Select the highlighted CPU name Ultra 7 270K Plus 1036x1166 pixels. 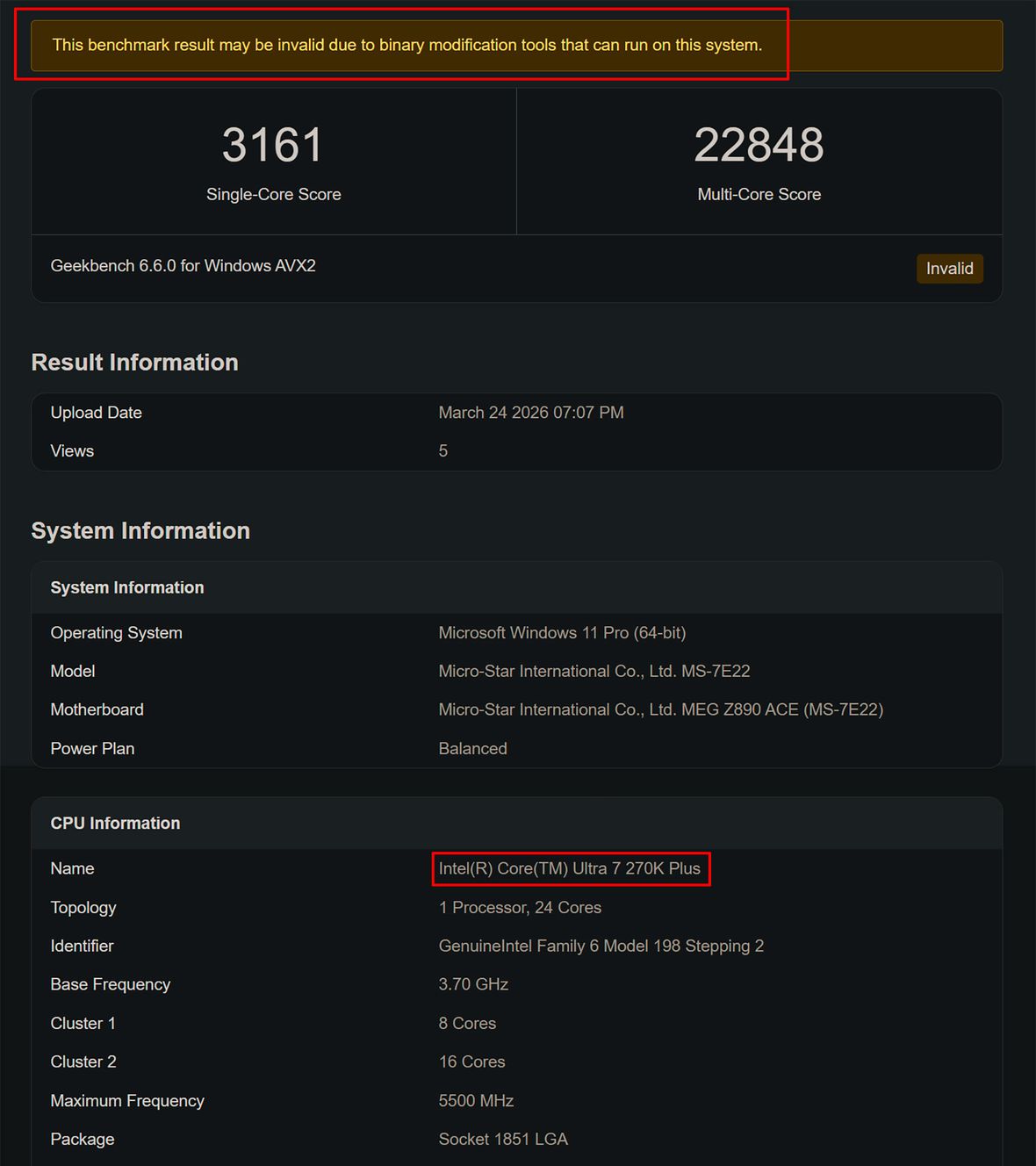tap(572, 868)
